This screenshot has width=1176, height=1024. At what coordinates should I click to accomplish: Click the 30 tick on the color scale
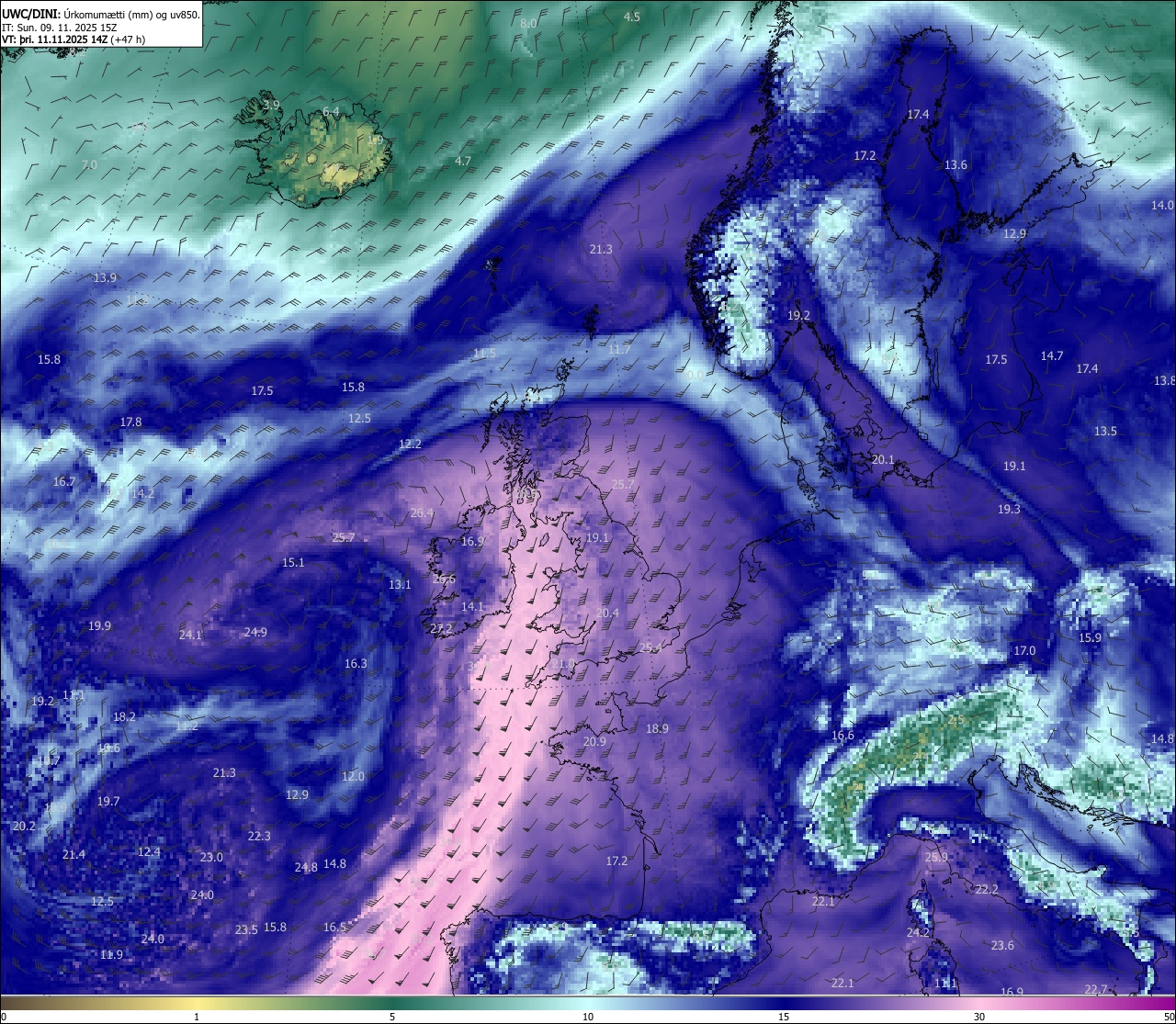click(979, 1016)
